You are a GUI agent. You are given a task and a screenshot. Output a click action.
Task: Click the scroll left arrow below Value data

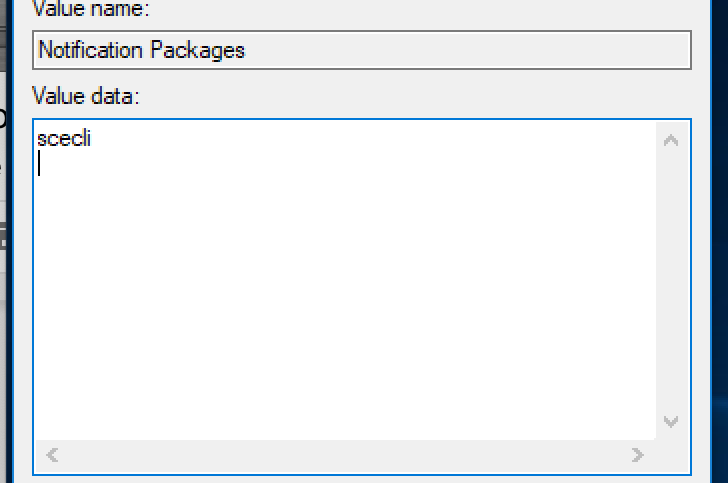[52, 455]
